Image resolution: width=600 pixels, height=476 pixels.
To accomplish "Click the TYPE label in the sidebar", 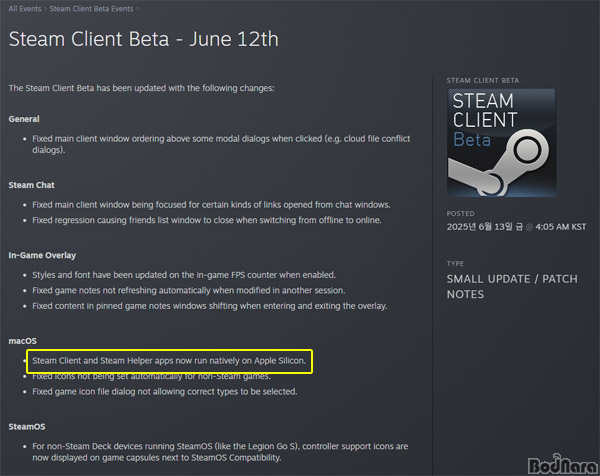I will (x=455, y=264).
